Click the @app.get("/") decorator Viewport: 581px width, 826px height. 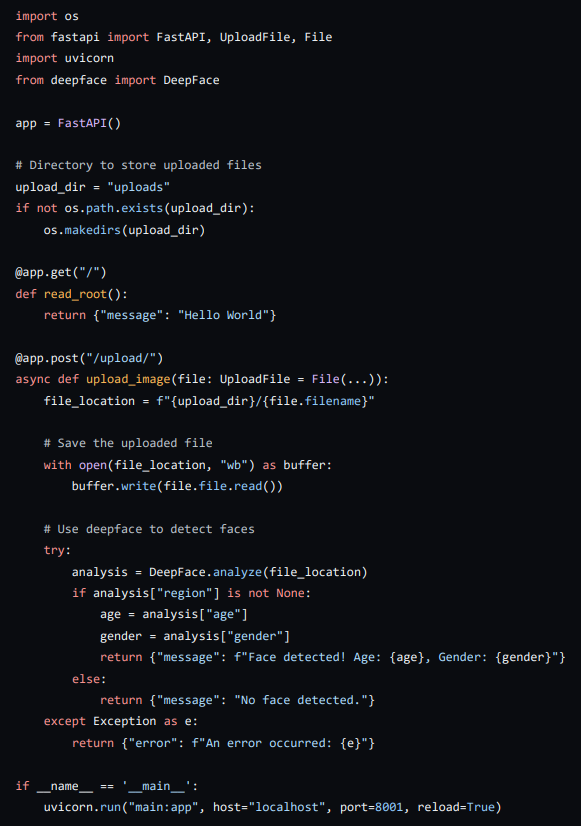pyautogui.click(x=61, y=272)
